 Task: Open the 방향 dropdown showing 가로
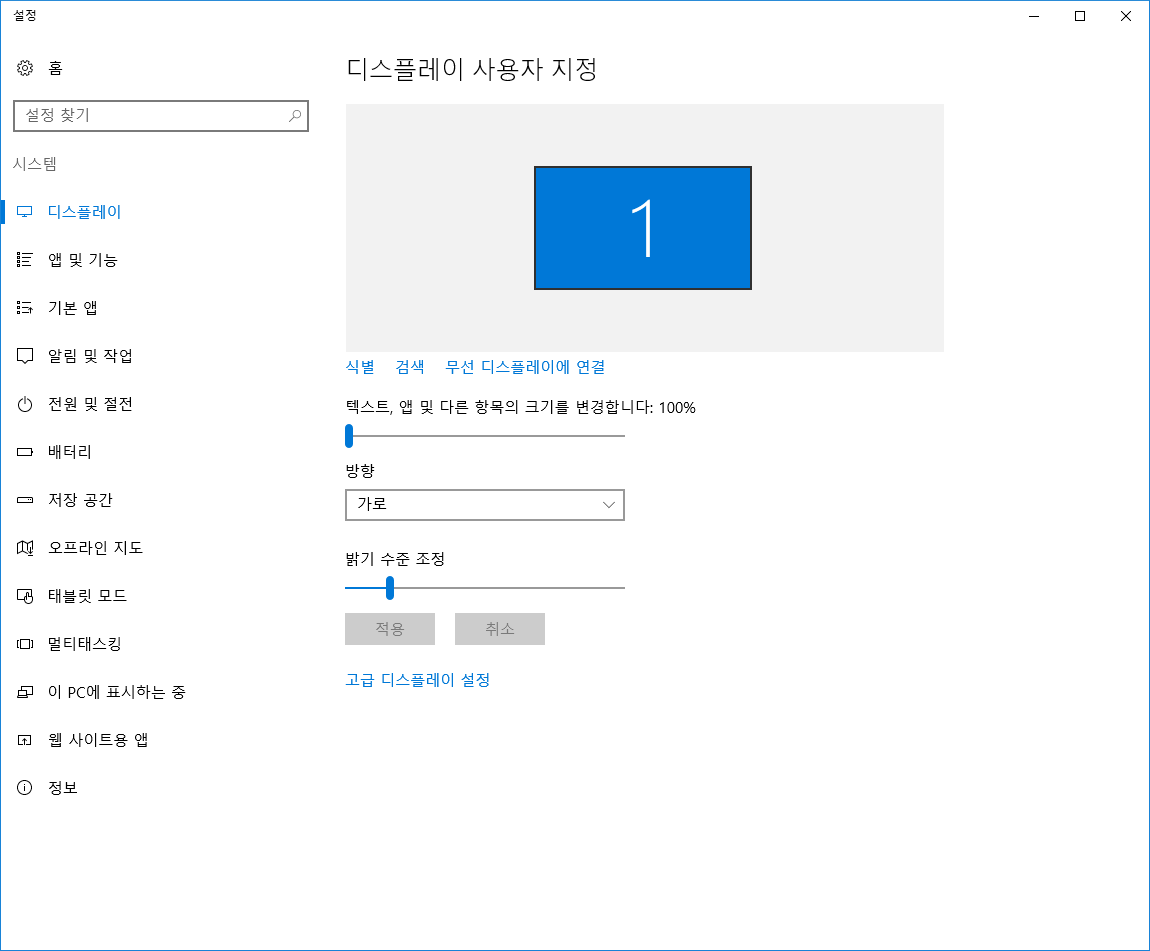[485, 505]
